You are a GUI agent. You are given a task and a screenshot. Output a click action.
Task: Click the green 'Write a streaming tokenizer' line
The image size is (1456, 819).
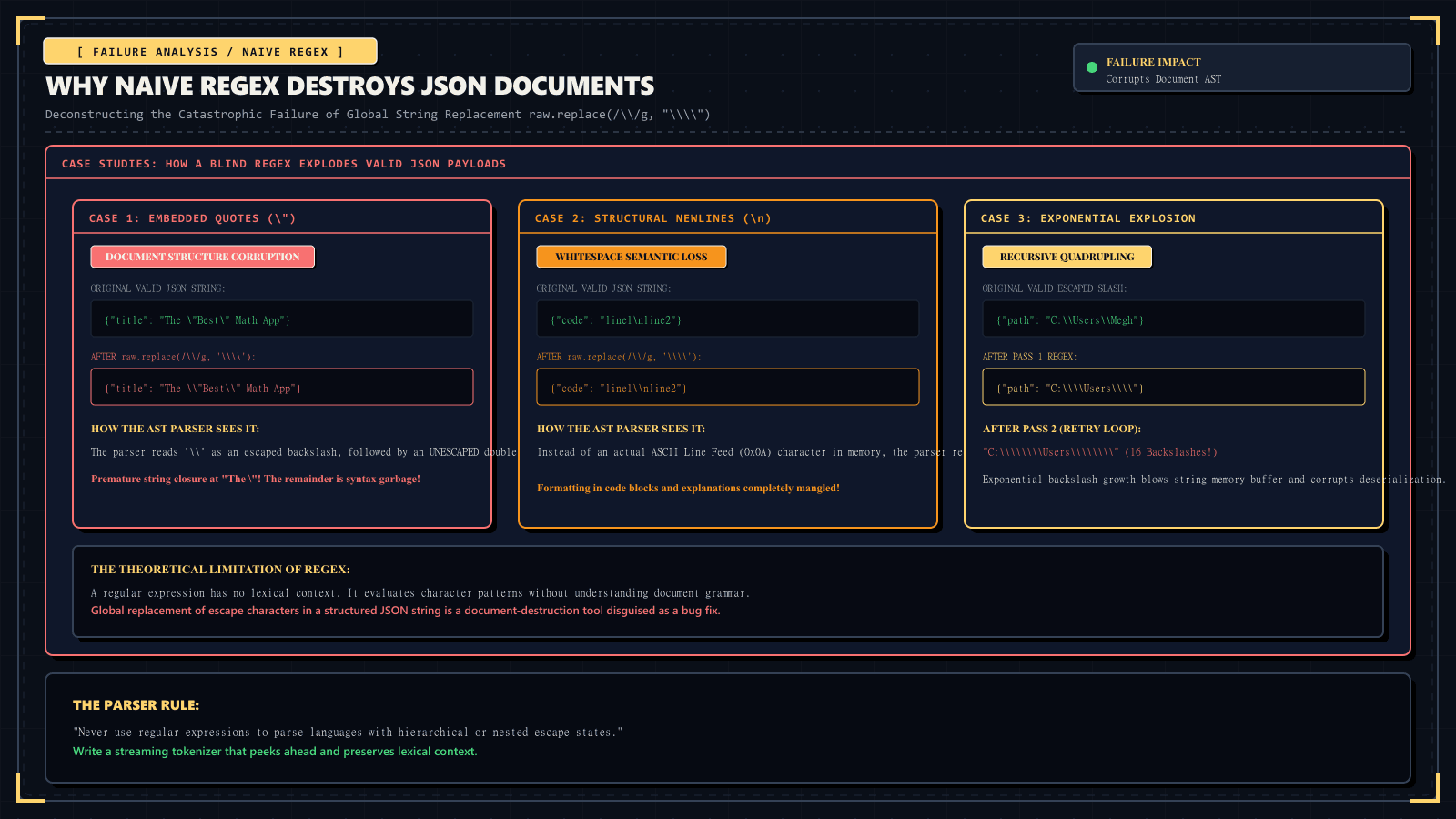(x=275, y=752)
